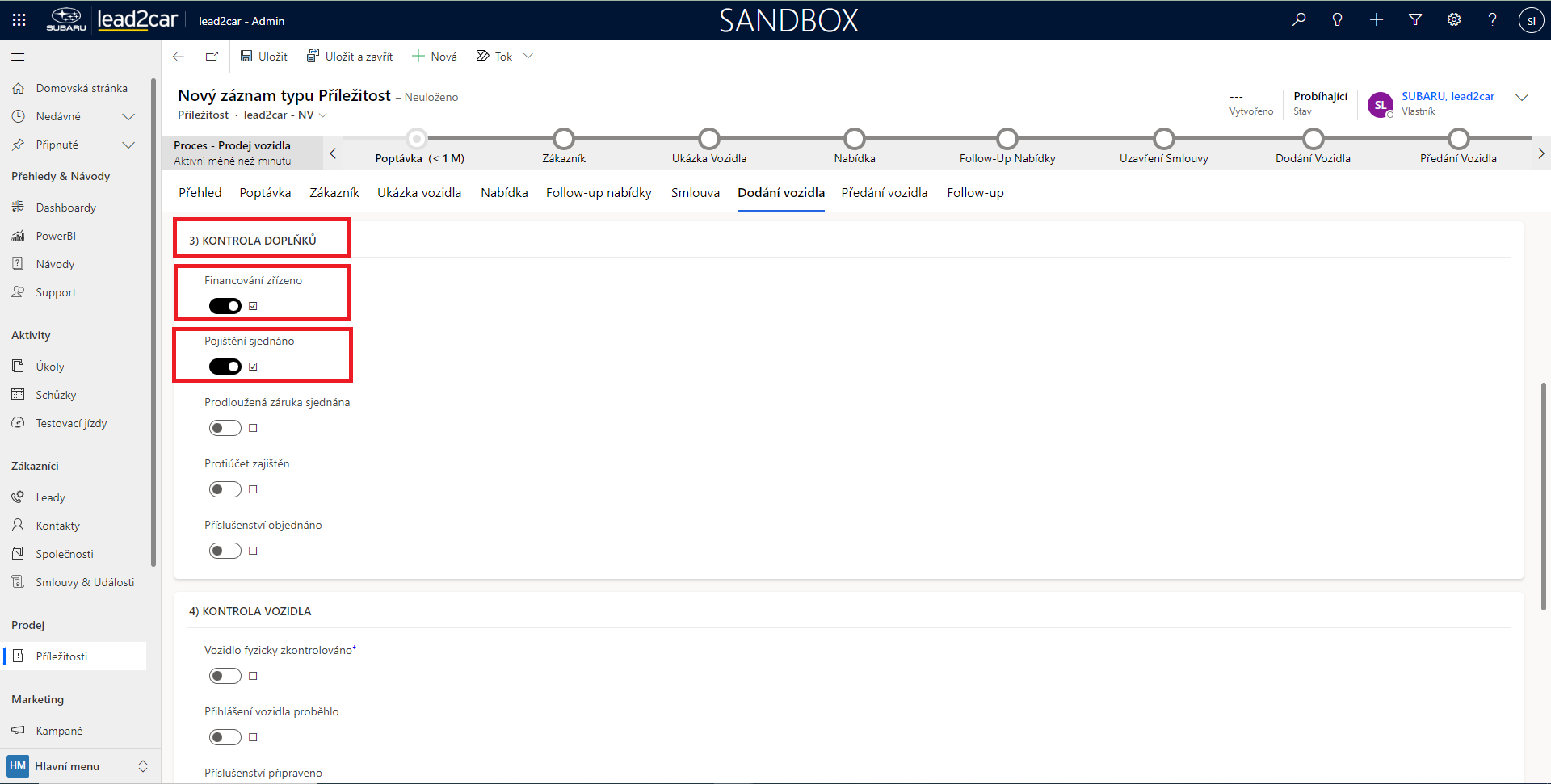Enable Protiúčet zajištěn toggle
Image resolution: width=1551 pixels, height=784 pixels.
[225, 489]
